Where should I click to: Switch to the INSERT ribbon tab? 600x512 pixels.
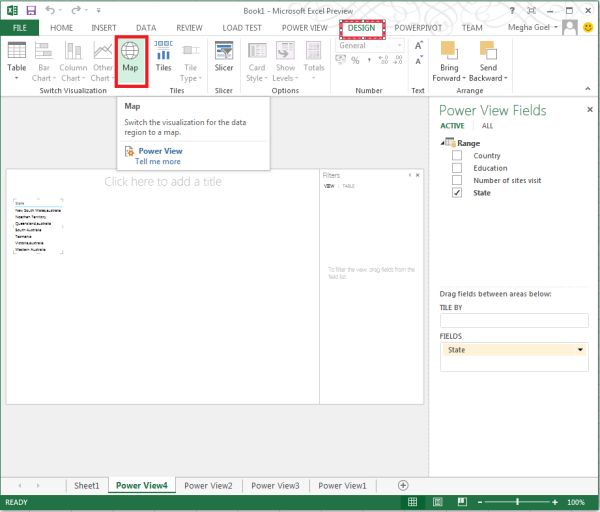[103, 28]
